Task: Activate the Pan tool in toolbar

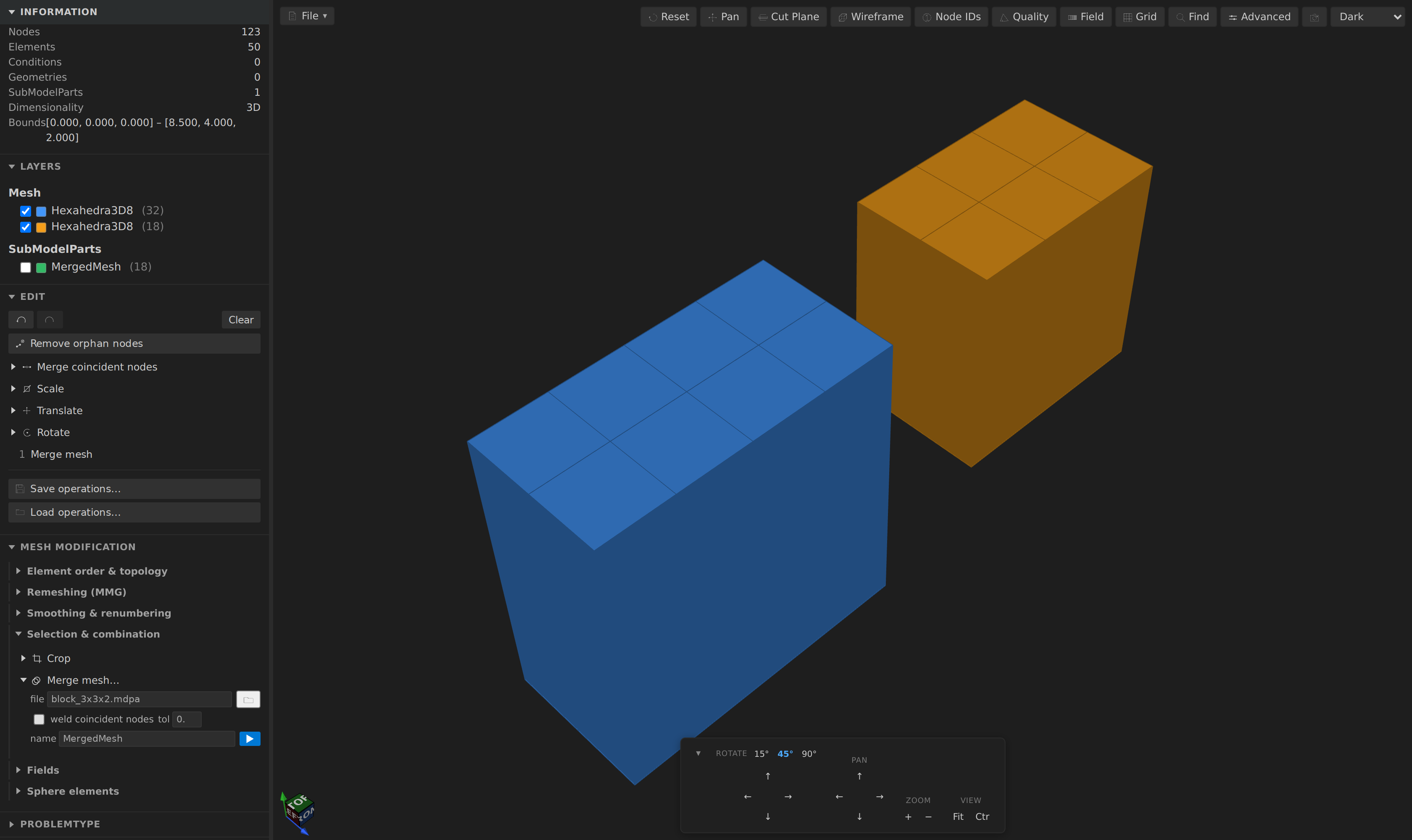Action: coord(723,16)
